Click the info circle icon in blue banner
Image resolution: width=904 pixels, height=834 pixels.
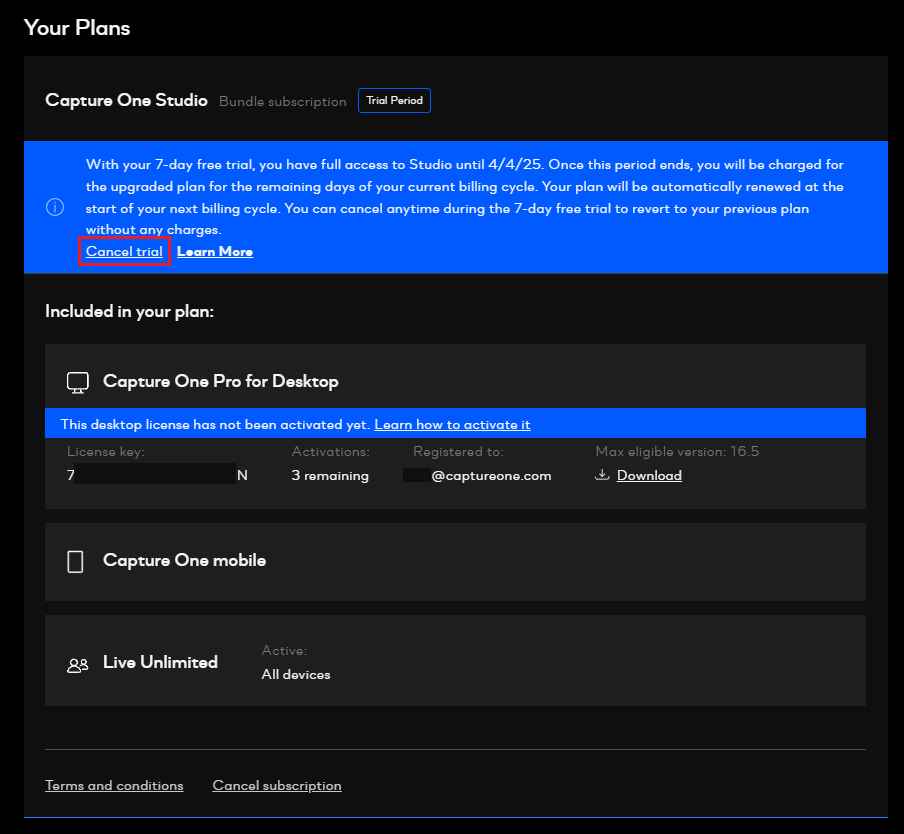[55, 207]
